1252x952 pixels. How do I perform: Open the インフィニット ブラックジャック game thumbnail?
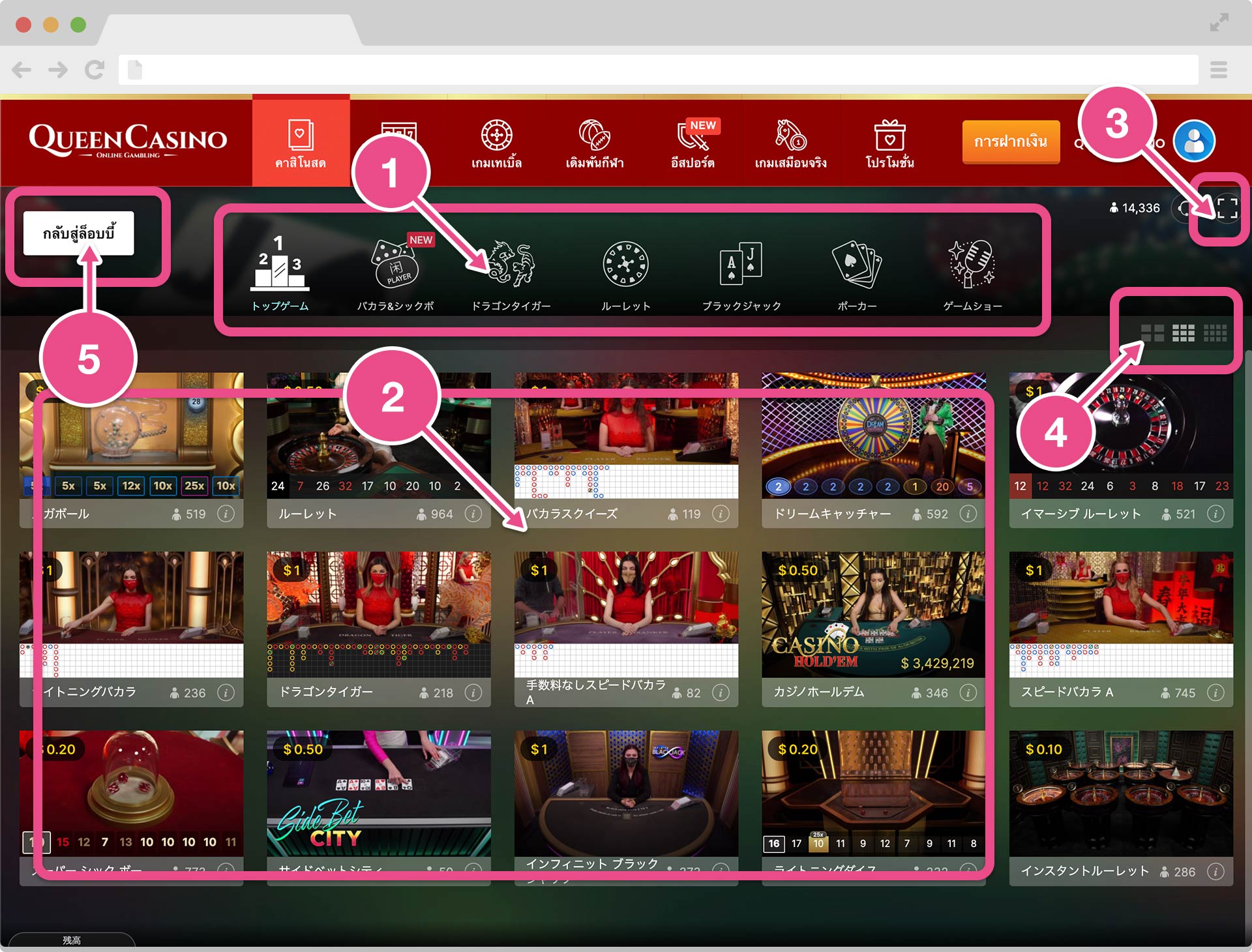tap(626, 793)
